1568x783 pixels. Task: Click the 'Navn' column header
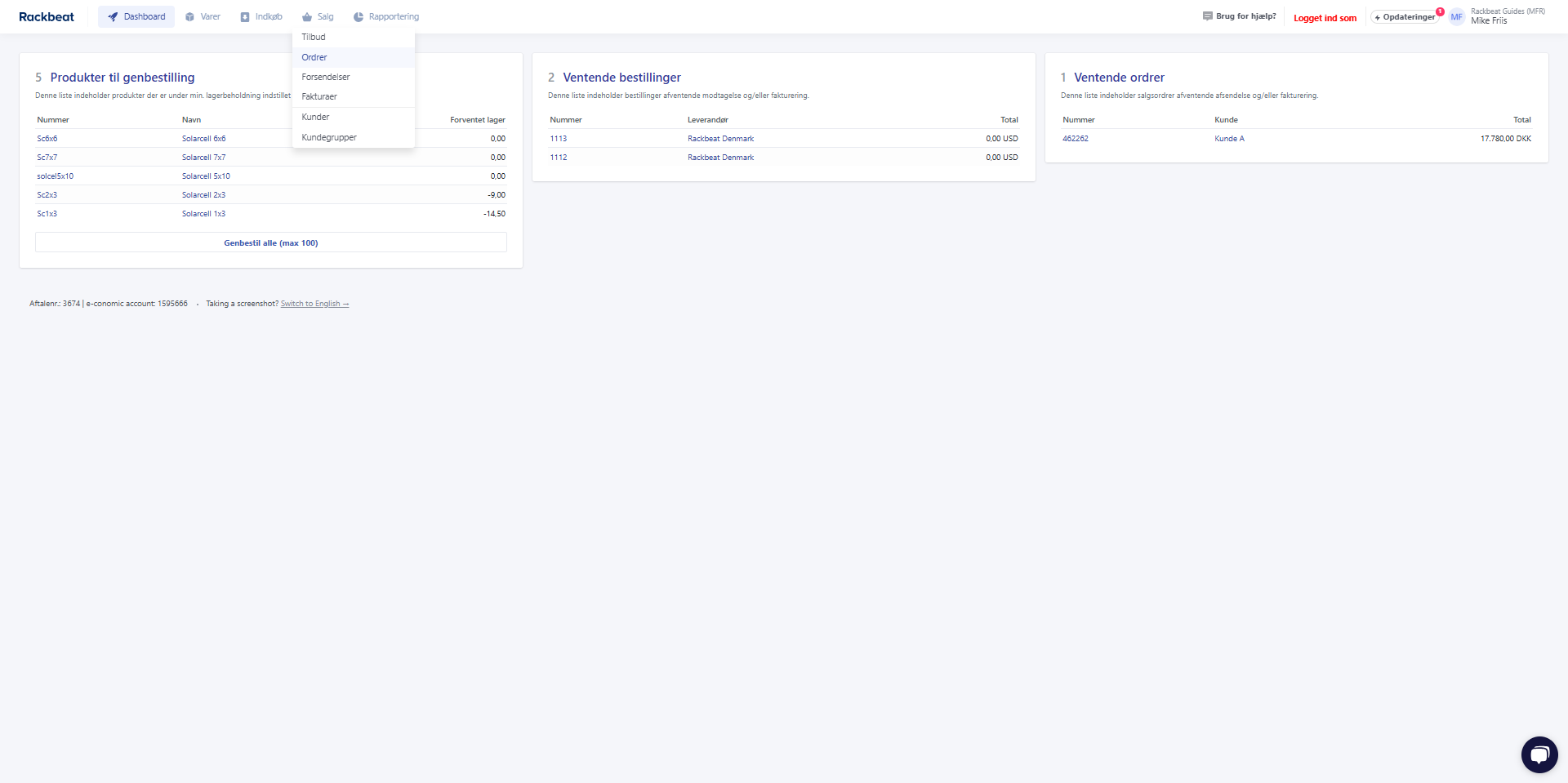pyautogui.click(x=191, y=120)
